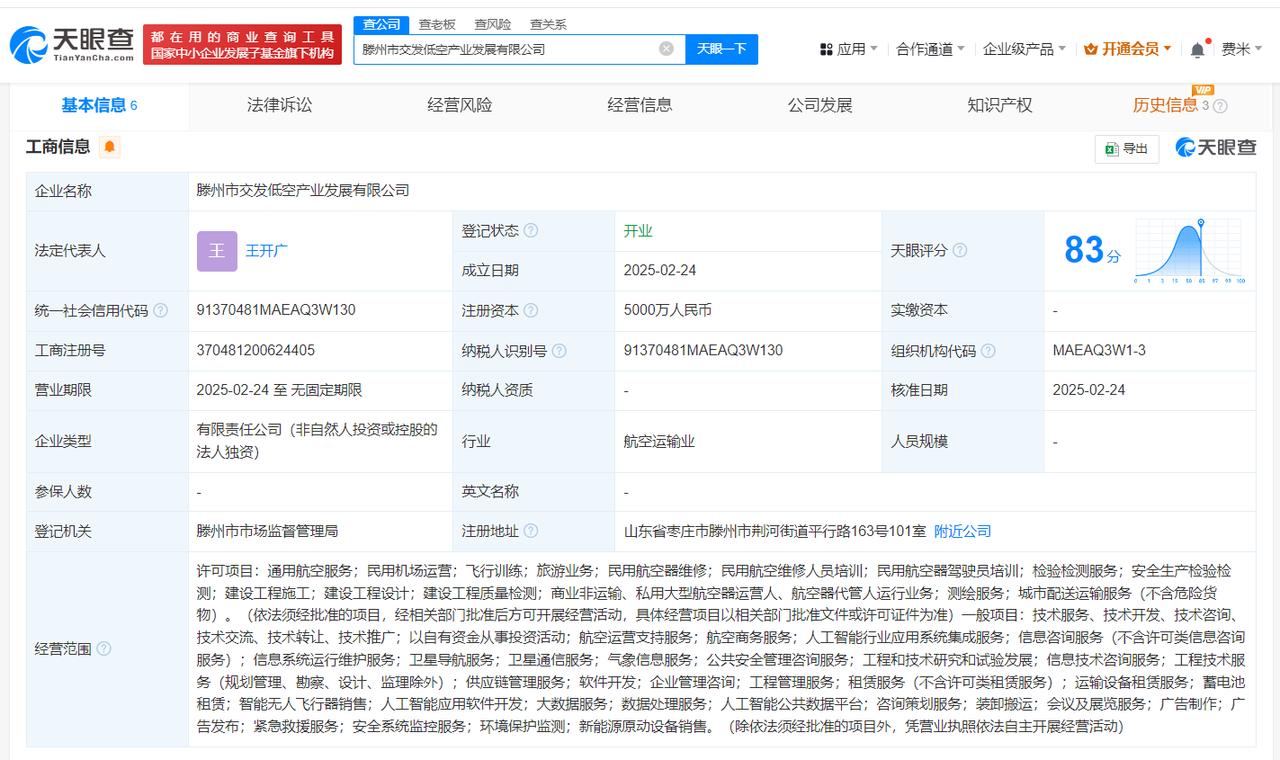Click the help icon next to 天眼评分
1280x760 pixels.
(960, 251)
